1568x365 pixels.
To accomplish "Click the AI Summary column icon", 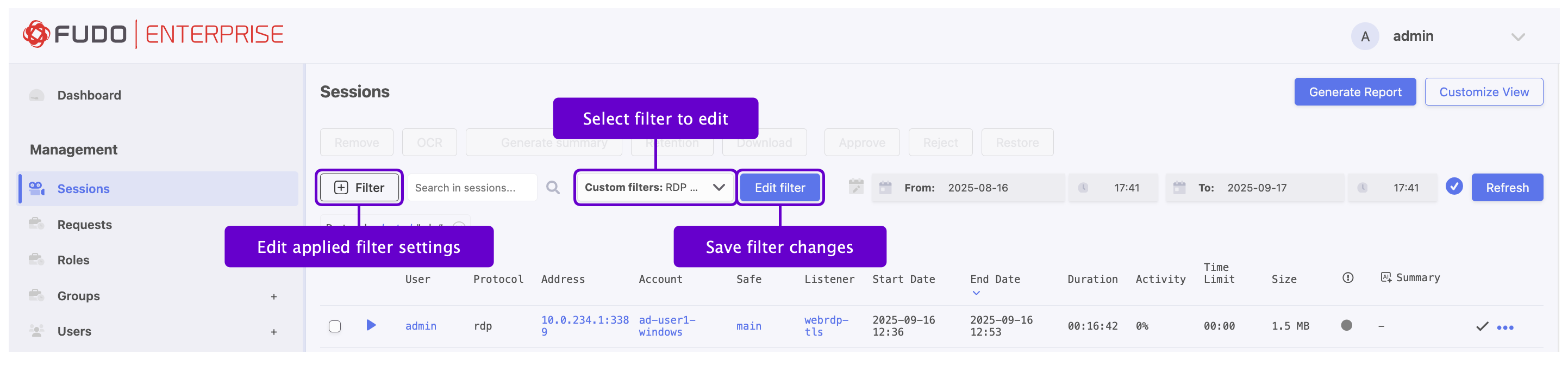I will point(1385,278).
